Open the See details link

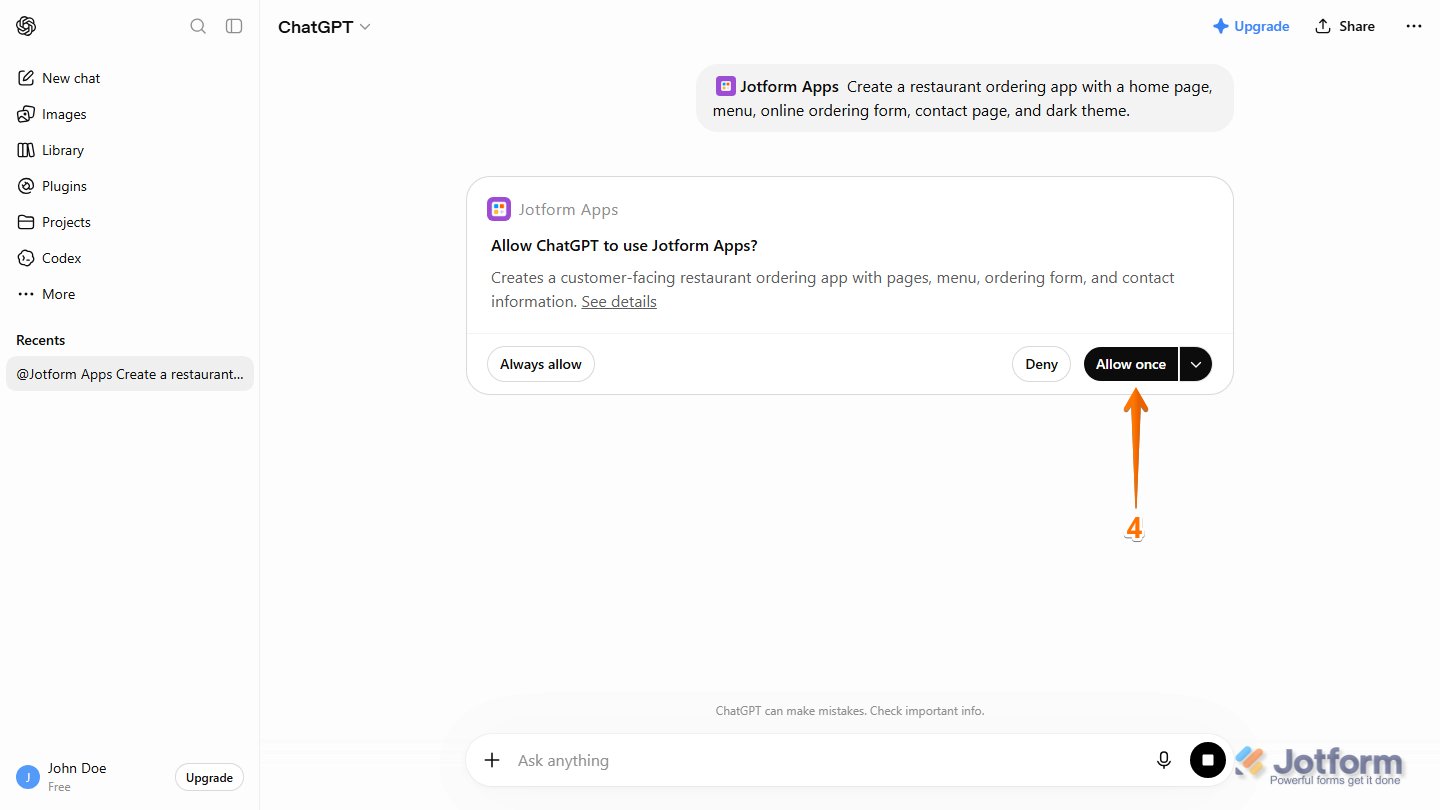click(619, 301)
